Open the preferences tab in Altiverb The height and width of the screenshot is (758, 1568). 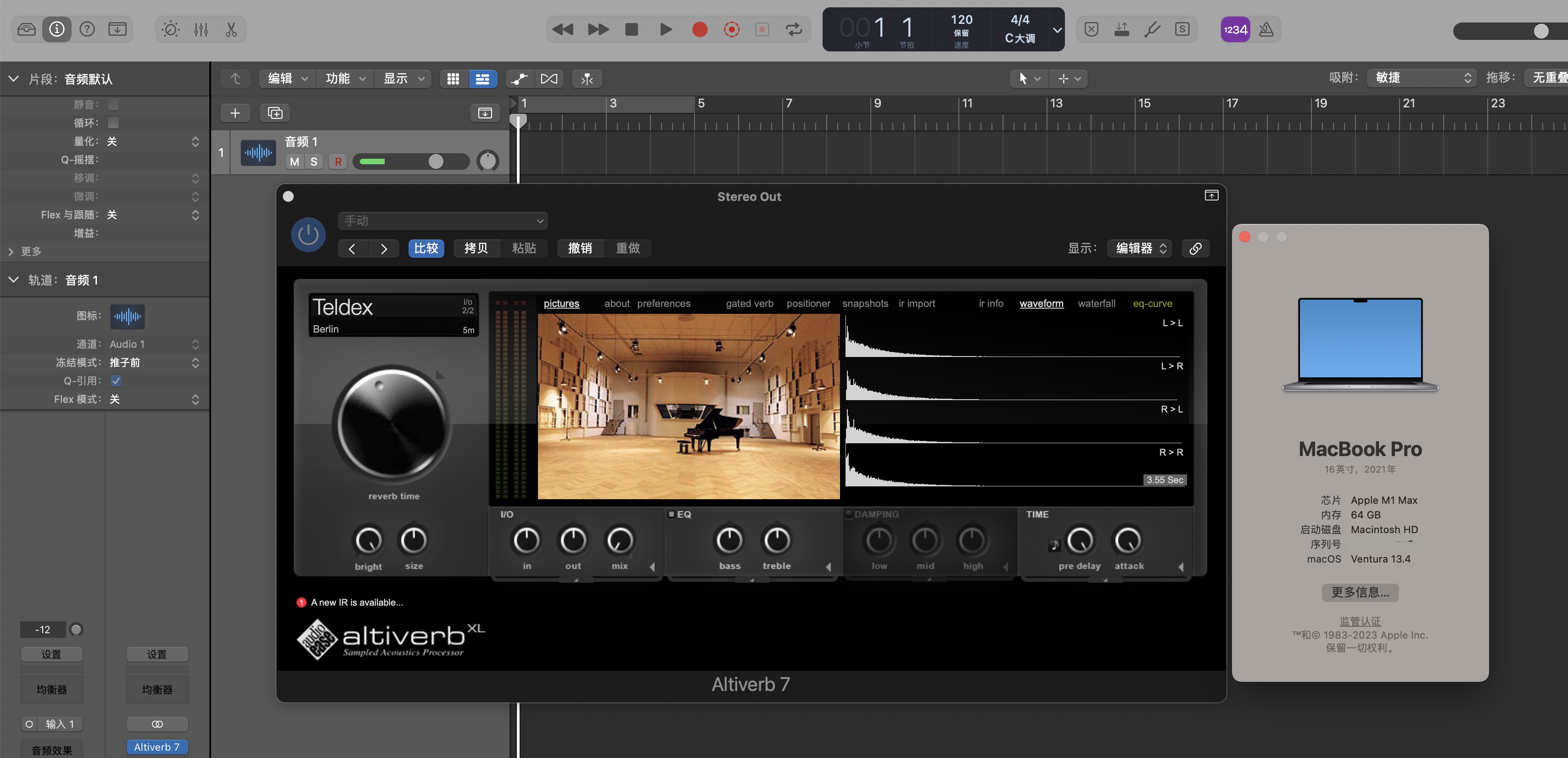point(663,304)
